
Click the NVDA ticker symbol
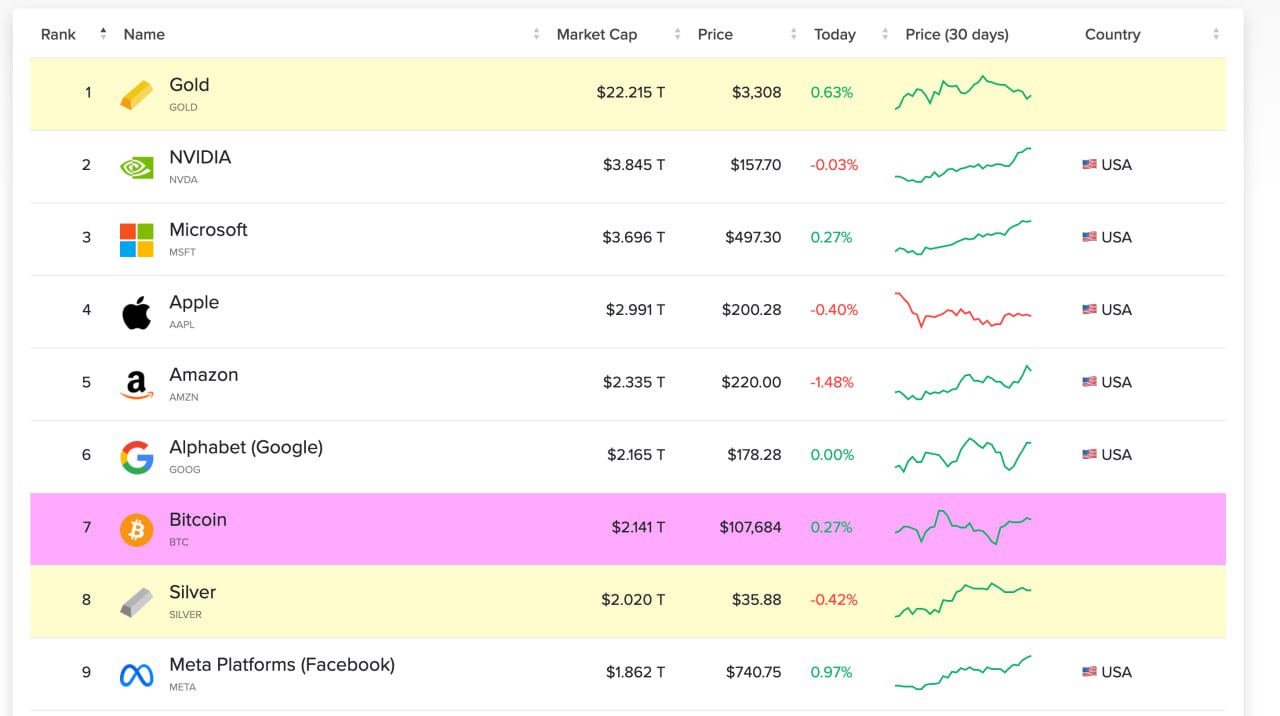coord(184,180)
